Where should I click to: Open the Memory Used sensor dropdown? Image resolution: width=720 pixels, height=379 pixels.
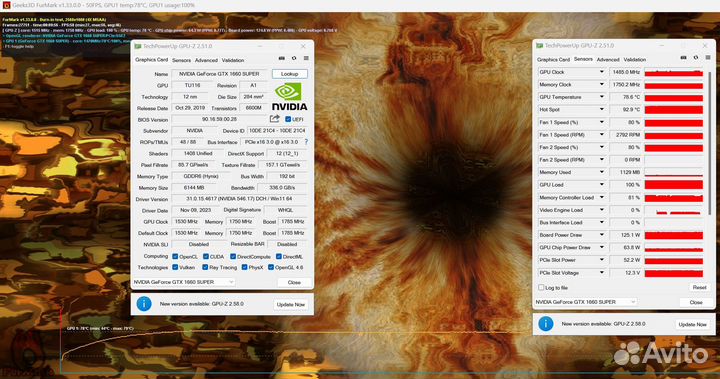tap(602, 172)
